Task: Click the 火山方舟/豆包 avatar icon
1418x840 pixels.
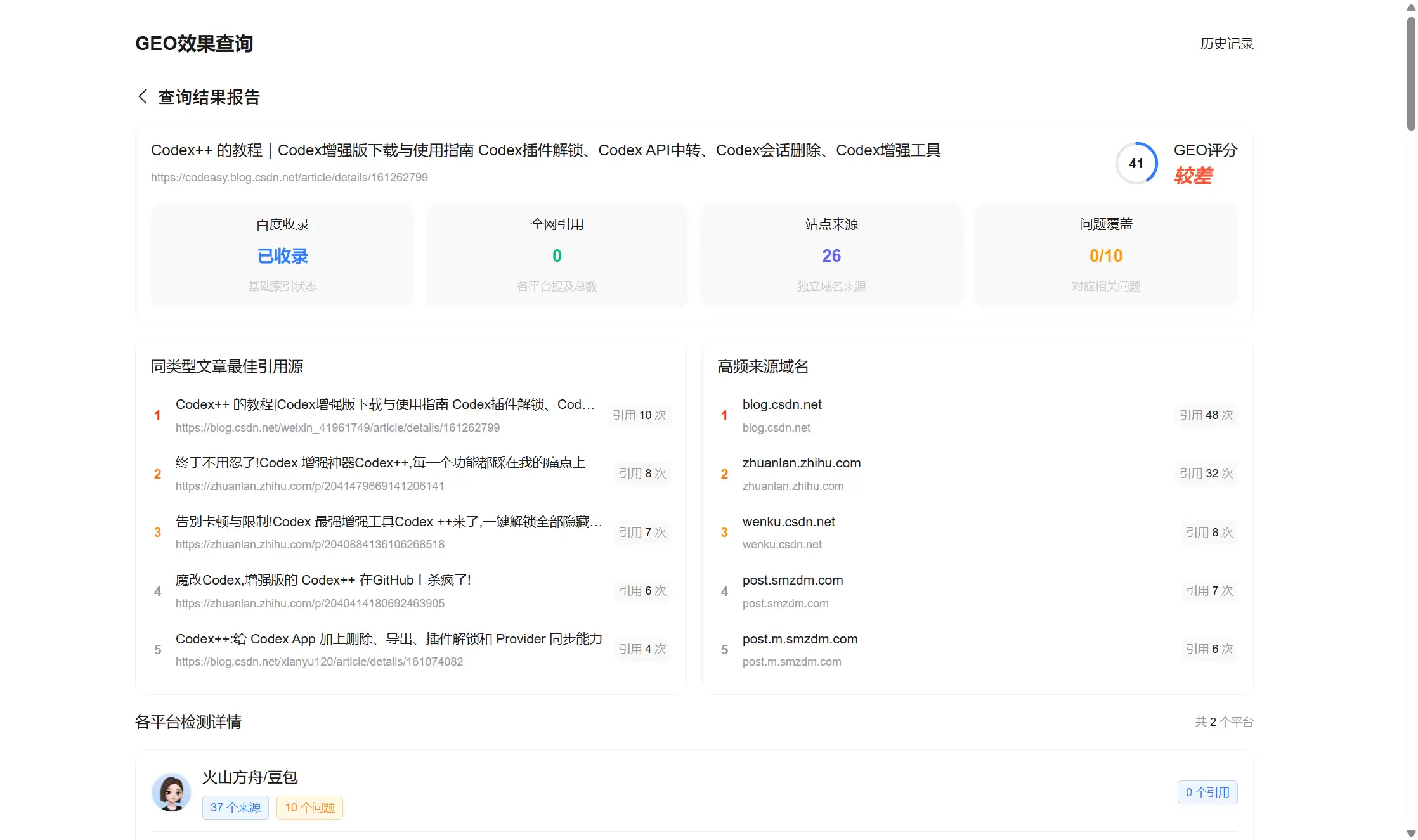Action: click(x=171, y=792)
